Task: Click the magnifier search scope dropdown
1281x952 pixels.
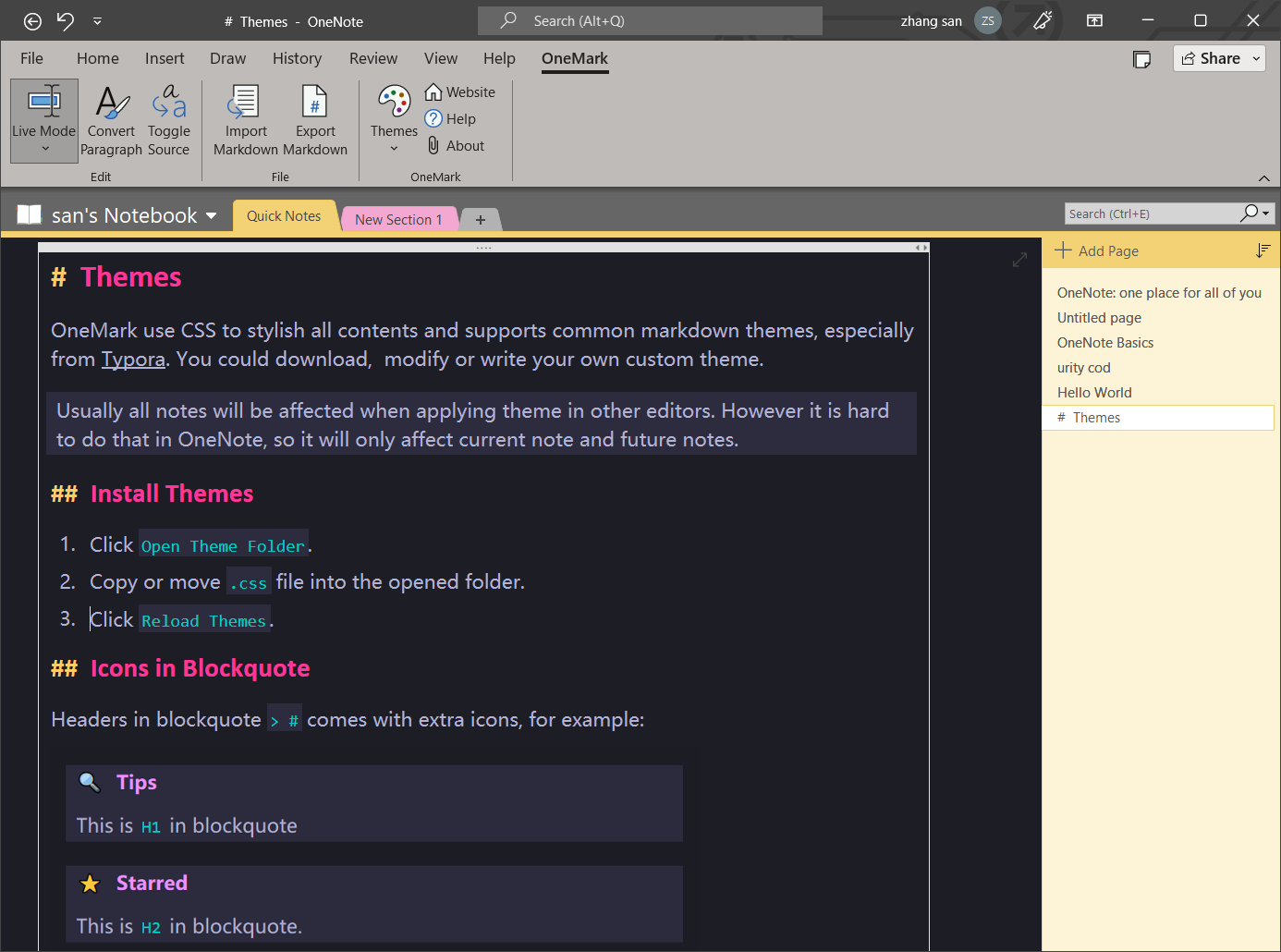Action: [x=1255, y=214]
